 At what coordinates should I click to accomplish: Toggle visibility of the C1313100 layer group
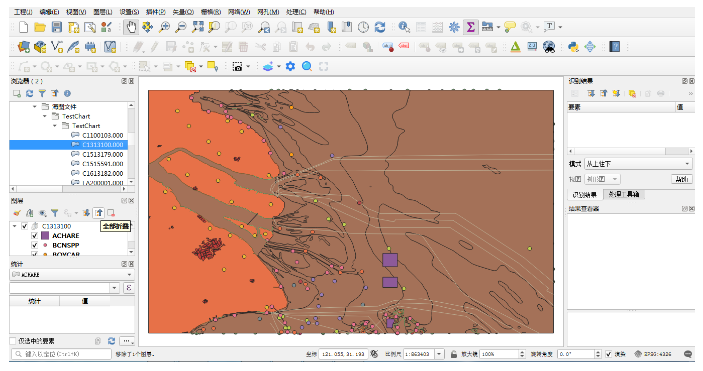click(x=25, y=226)
